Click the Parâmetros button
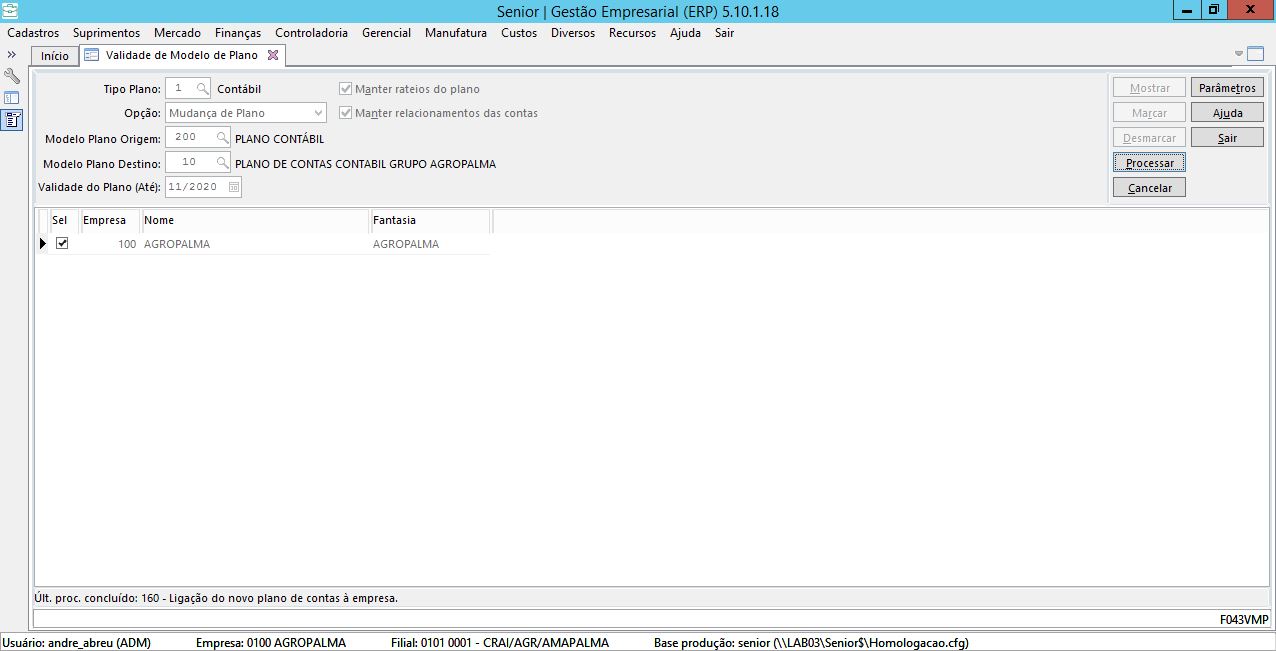 [1227, 88]
